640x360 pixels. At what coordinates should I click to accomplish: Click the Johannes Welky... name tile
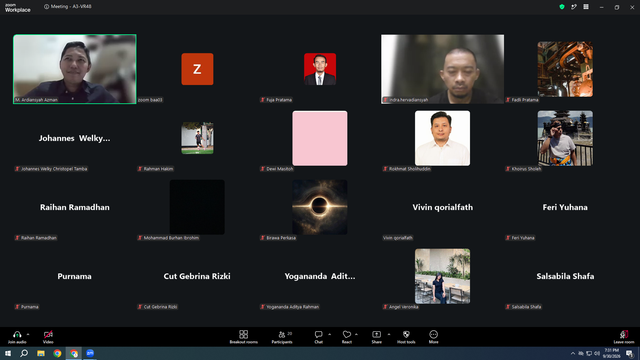point(74,138)
